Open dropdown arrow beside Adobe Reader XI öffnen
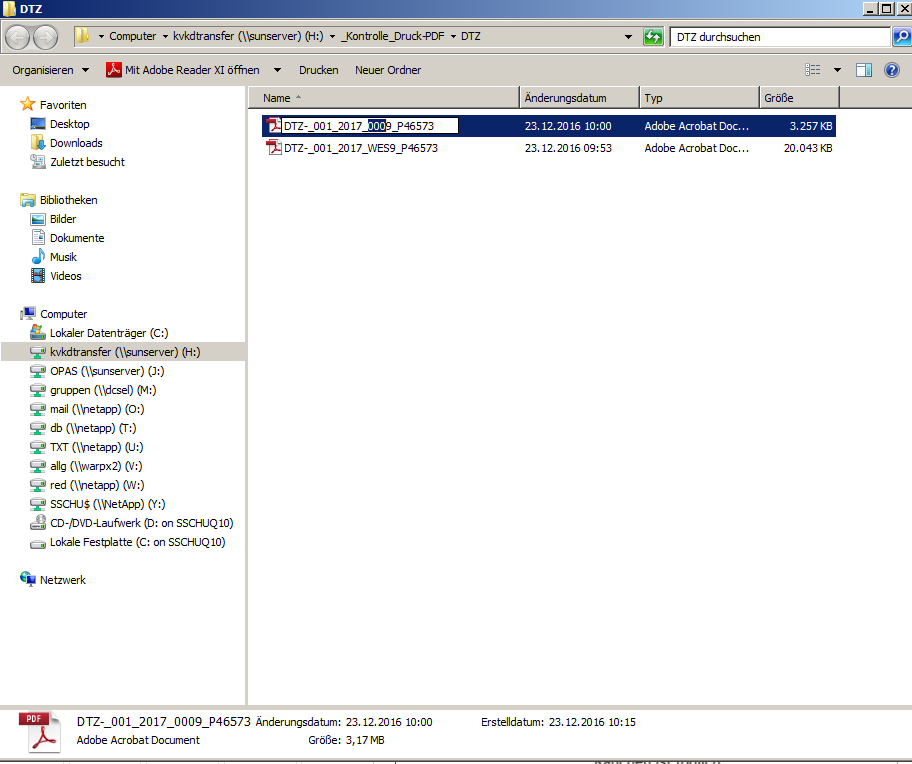The image size is (912, 764). point(277,70)
